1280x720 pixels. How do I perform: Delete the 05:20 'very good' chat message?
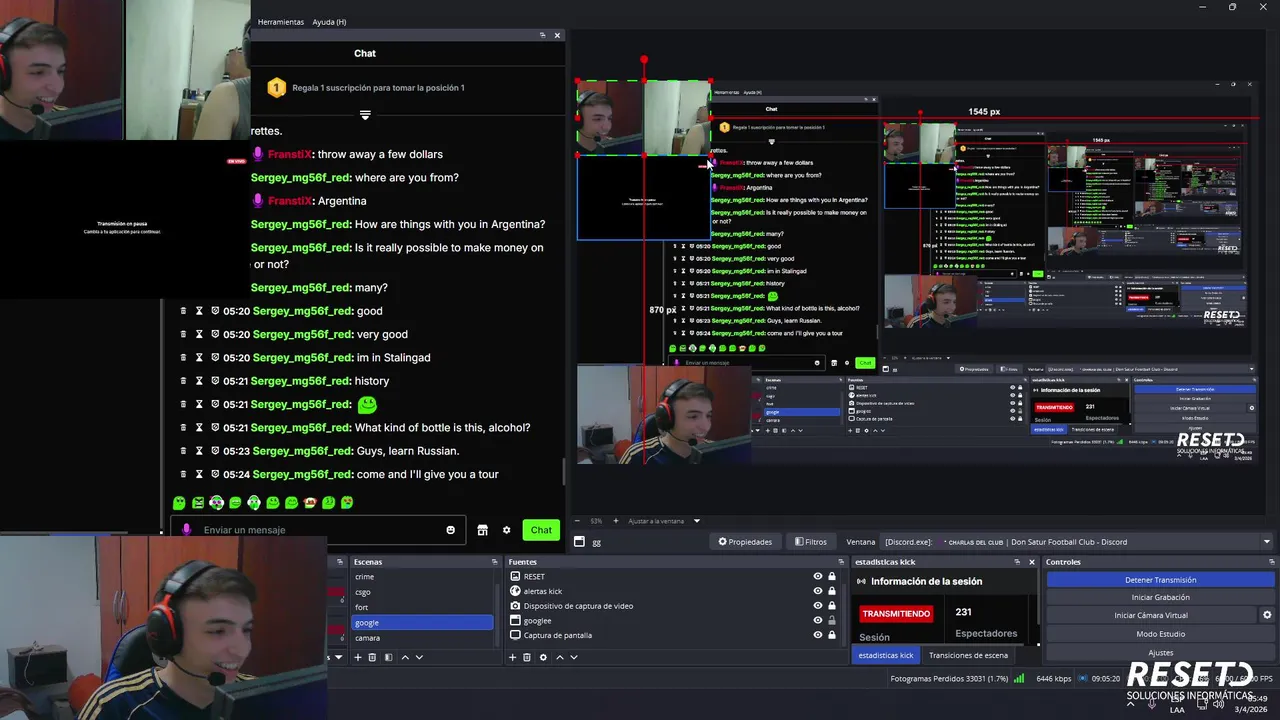click(183, 334)
